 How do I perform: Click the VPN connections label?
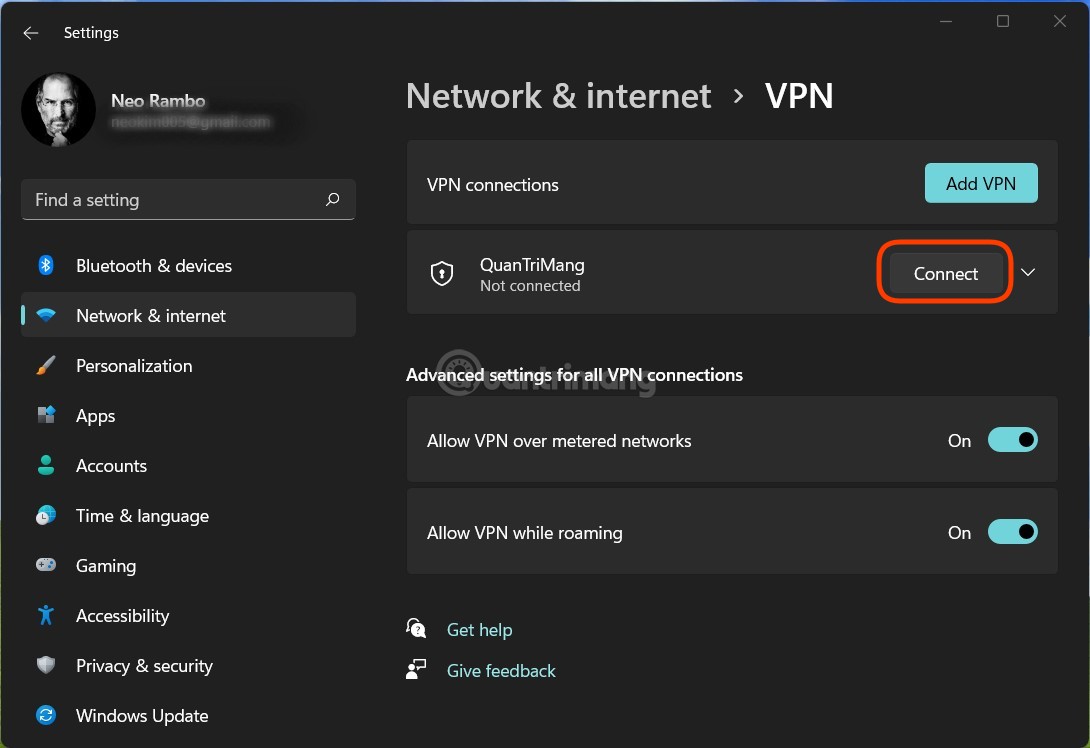pos(492,185)
